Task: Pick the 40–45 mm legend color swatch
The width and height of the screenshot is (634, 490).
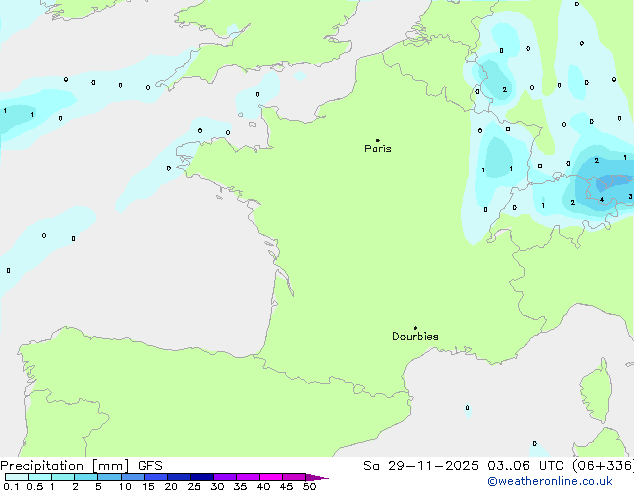Action: [x=271, y=477]
